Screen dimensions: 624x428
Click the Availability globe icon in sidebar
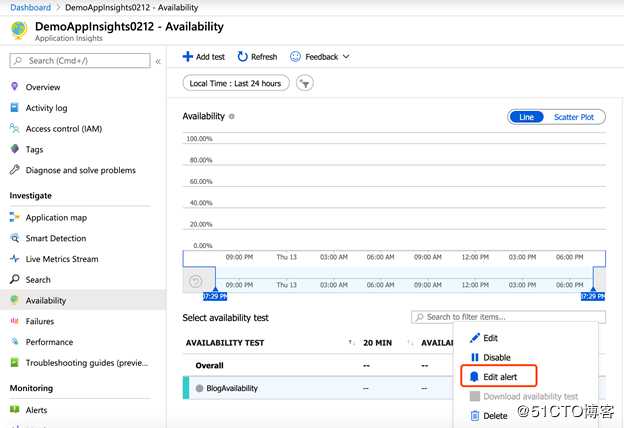(14, 300)
